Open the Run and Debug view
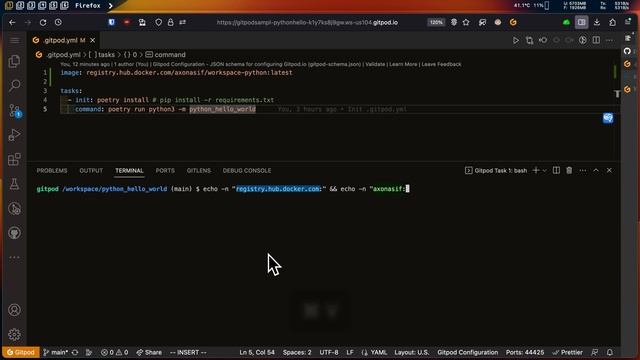The image size is (640, 360). click(x=14, y=135)
